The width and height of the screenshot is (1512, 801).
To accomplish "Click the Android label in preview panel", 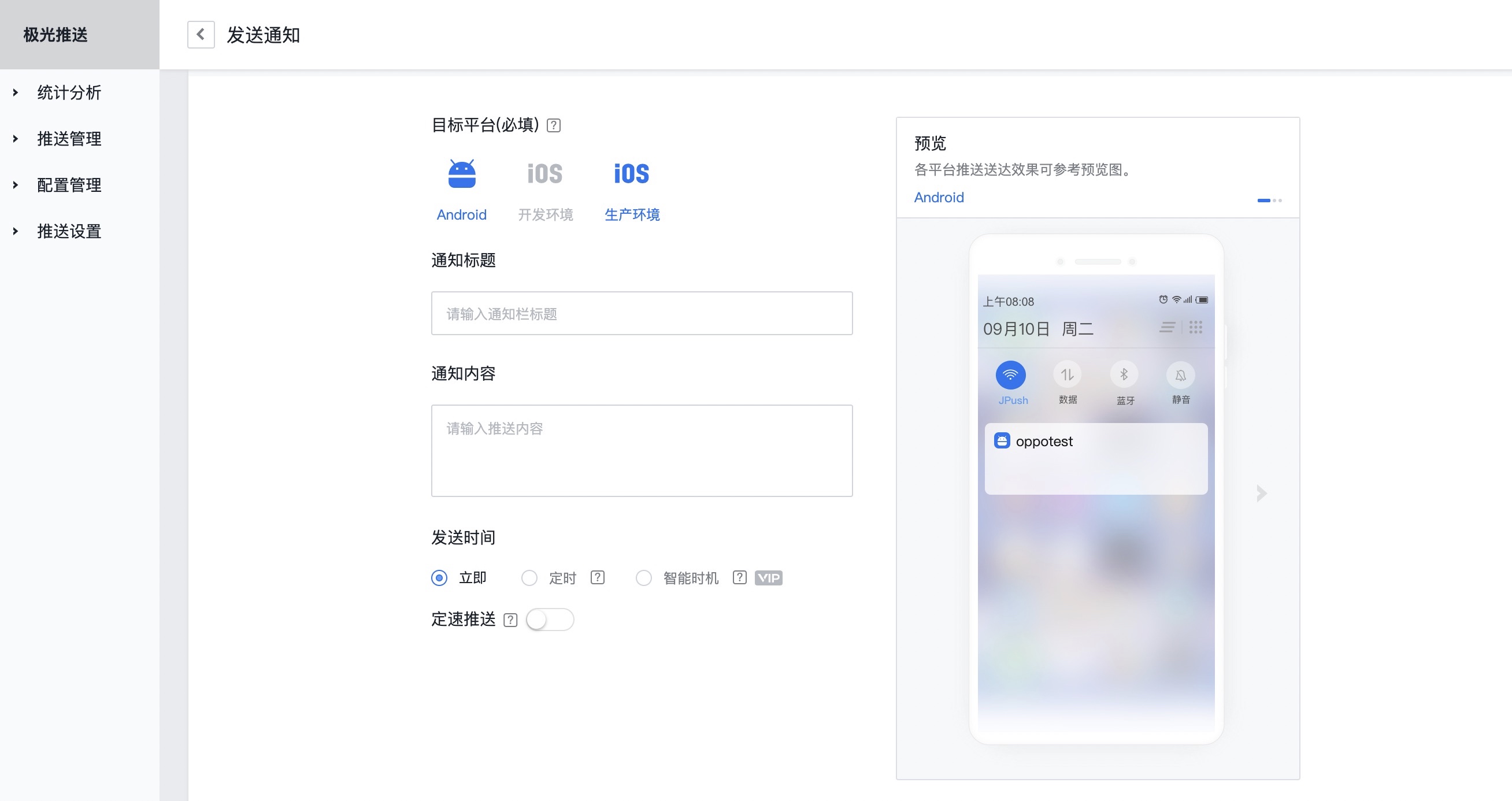I will pyautogui.click(x=939, y=198).
